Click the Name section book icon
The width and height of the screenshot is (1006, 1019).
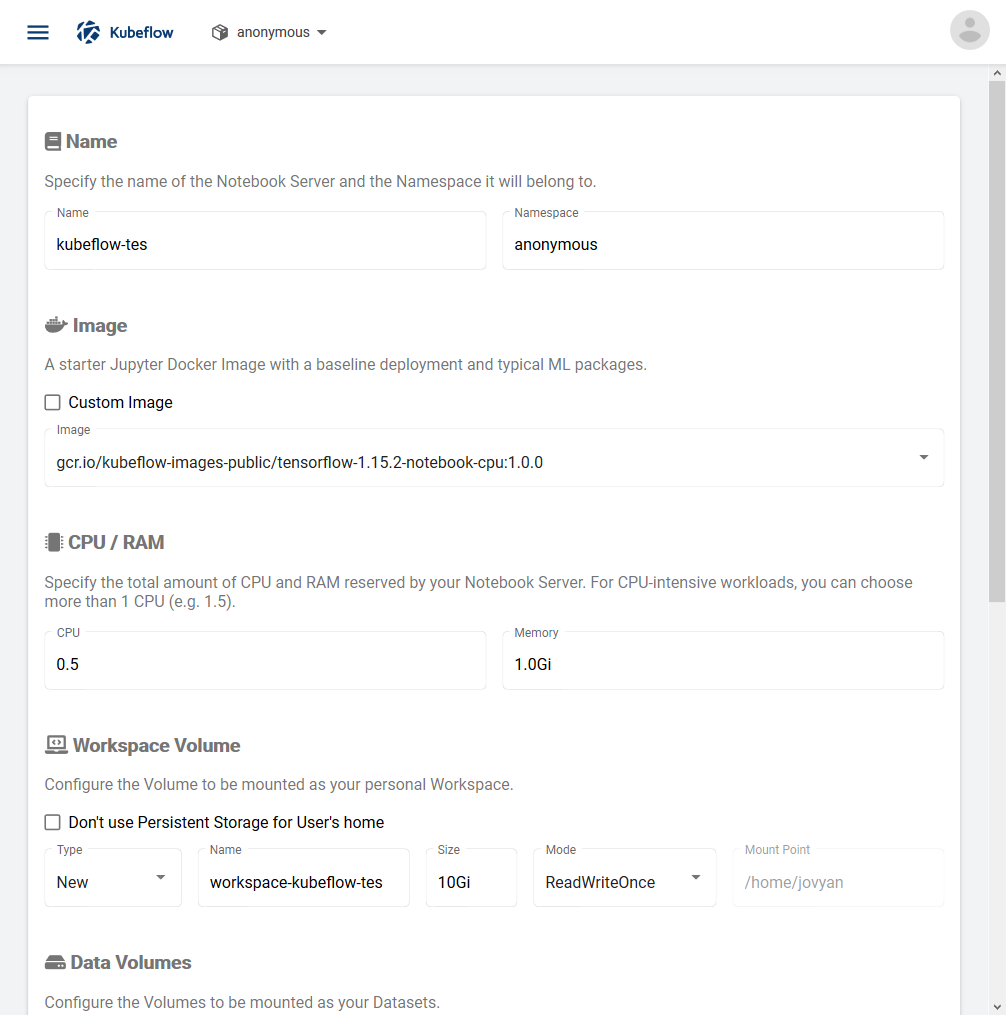53,142
